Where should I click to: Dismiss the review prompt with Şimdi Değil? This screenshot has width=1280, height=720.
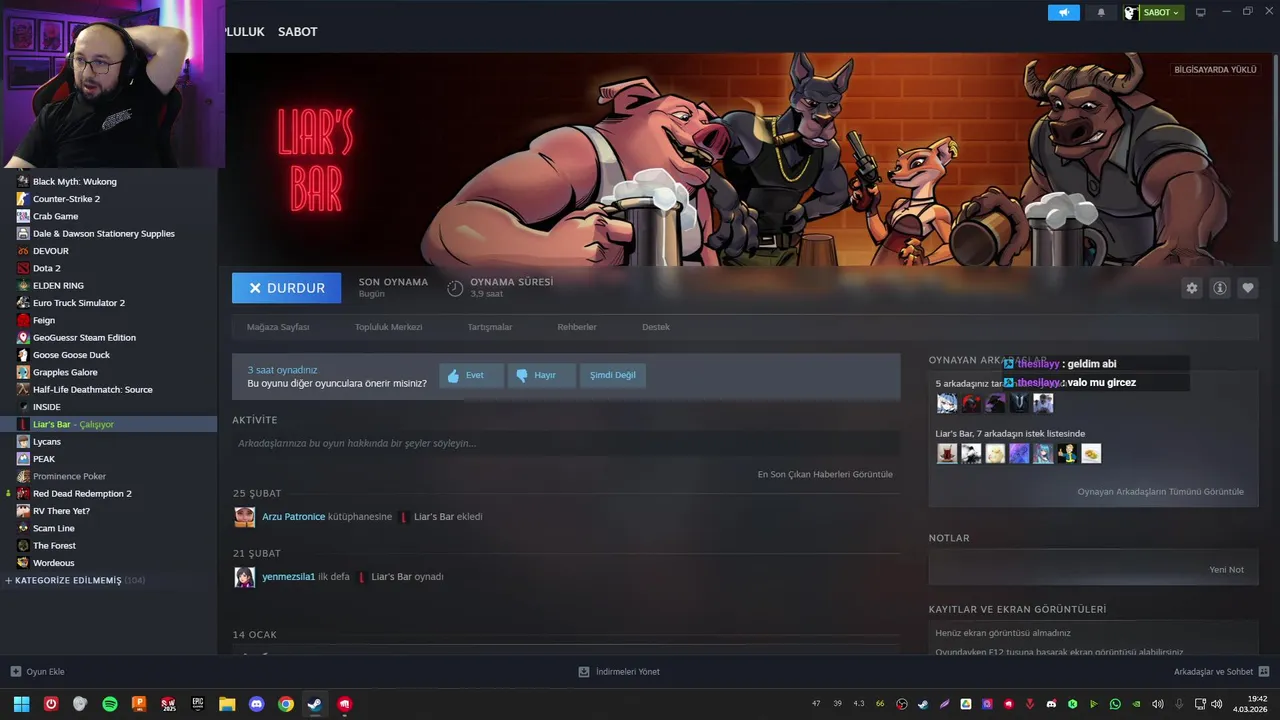point(613,376)
